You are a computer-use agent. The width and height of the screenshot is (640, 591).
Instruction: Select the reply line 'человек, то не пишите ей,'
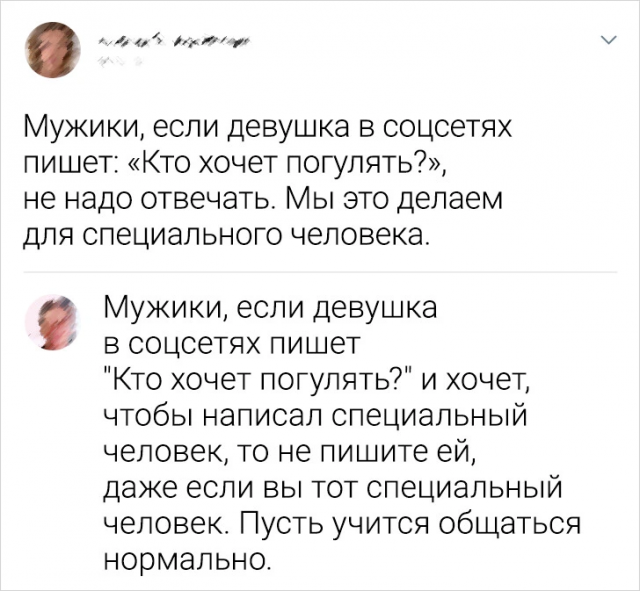click(x=289, y=452)
